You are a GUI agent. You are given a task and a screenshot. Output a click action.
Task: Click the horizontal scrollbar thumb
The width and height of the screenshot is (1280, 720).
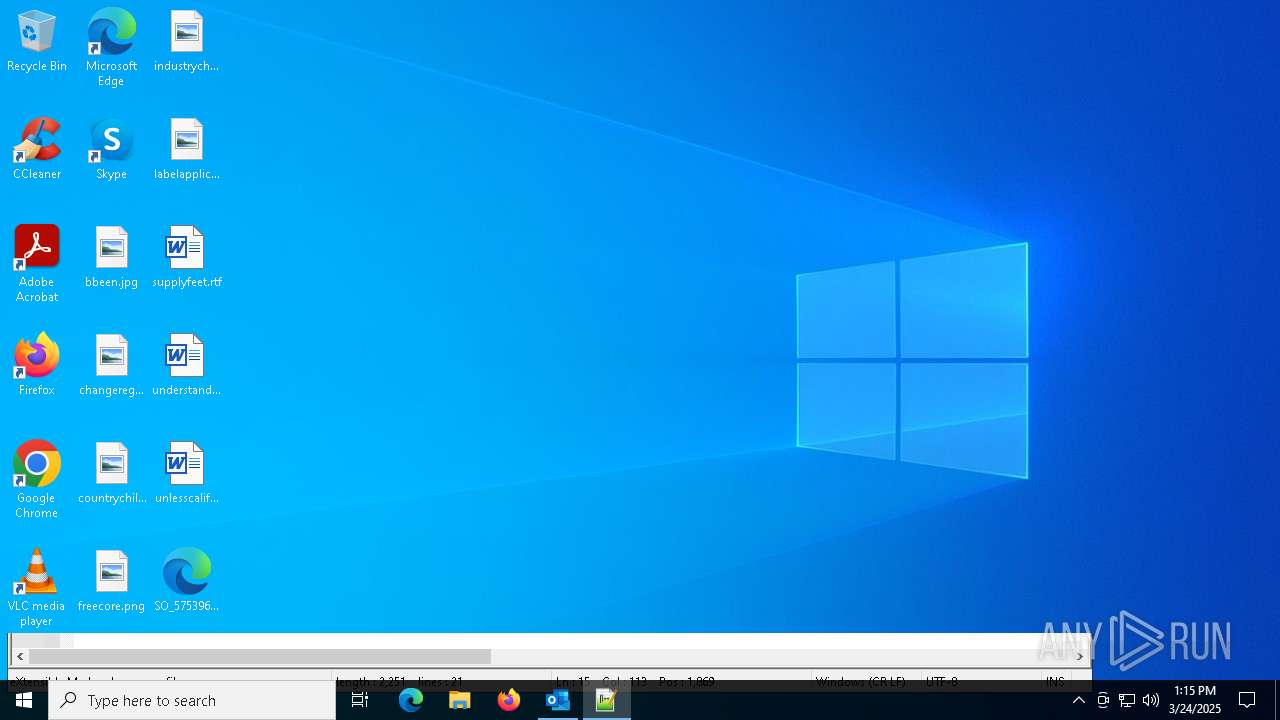click(x=260, y=657)
